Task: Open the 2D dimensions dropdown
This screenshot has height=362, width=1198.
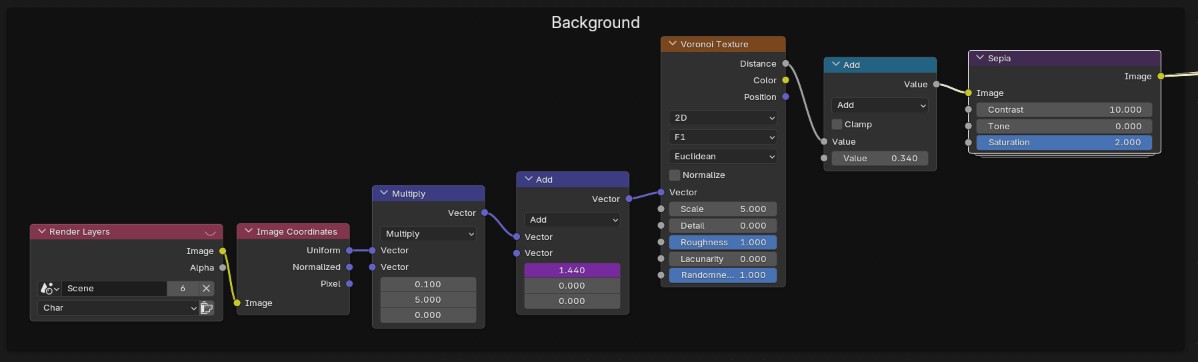Action: pyautogui.click(x=723, y=118)
